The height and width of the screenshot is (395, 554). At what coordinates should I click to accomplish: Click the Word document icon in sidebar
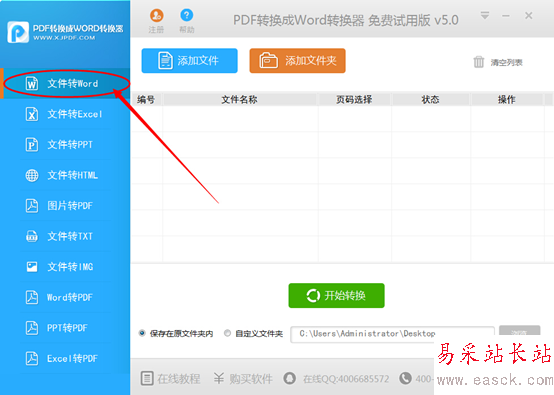click(x=32, y=84)
